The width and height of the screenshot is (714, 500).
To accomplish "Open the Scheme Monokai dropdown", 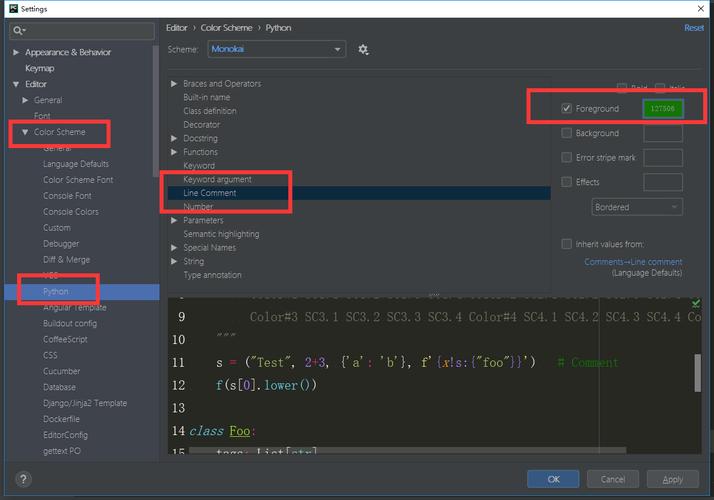I will [276, 49].
